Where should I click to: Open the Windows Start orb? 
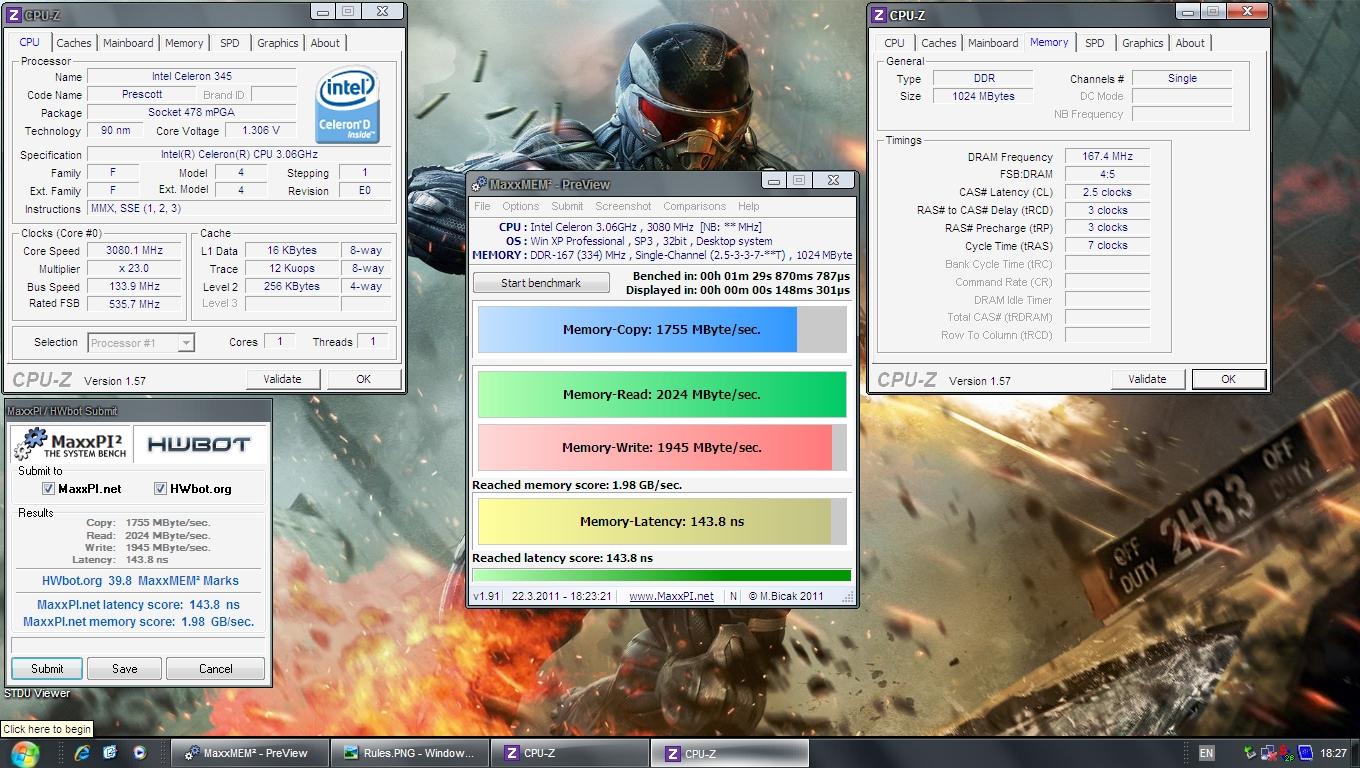(x=23, y=752)
